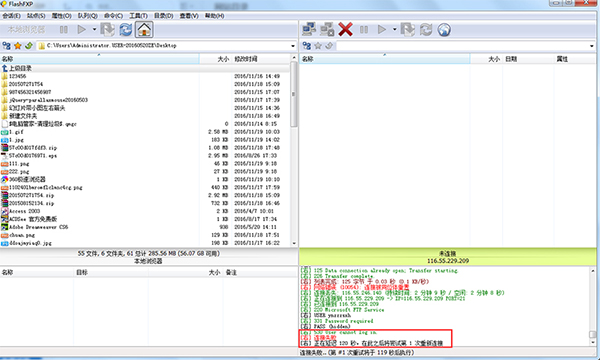600x360 pixels.
Task: Open the local pane play dropdown arrow
Action: (x=94, y=29)
